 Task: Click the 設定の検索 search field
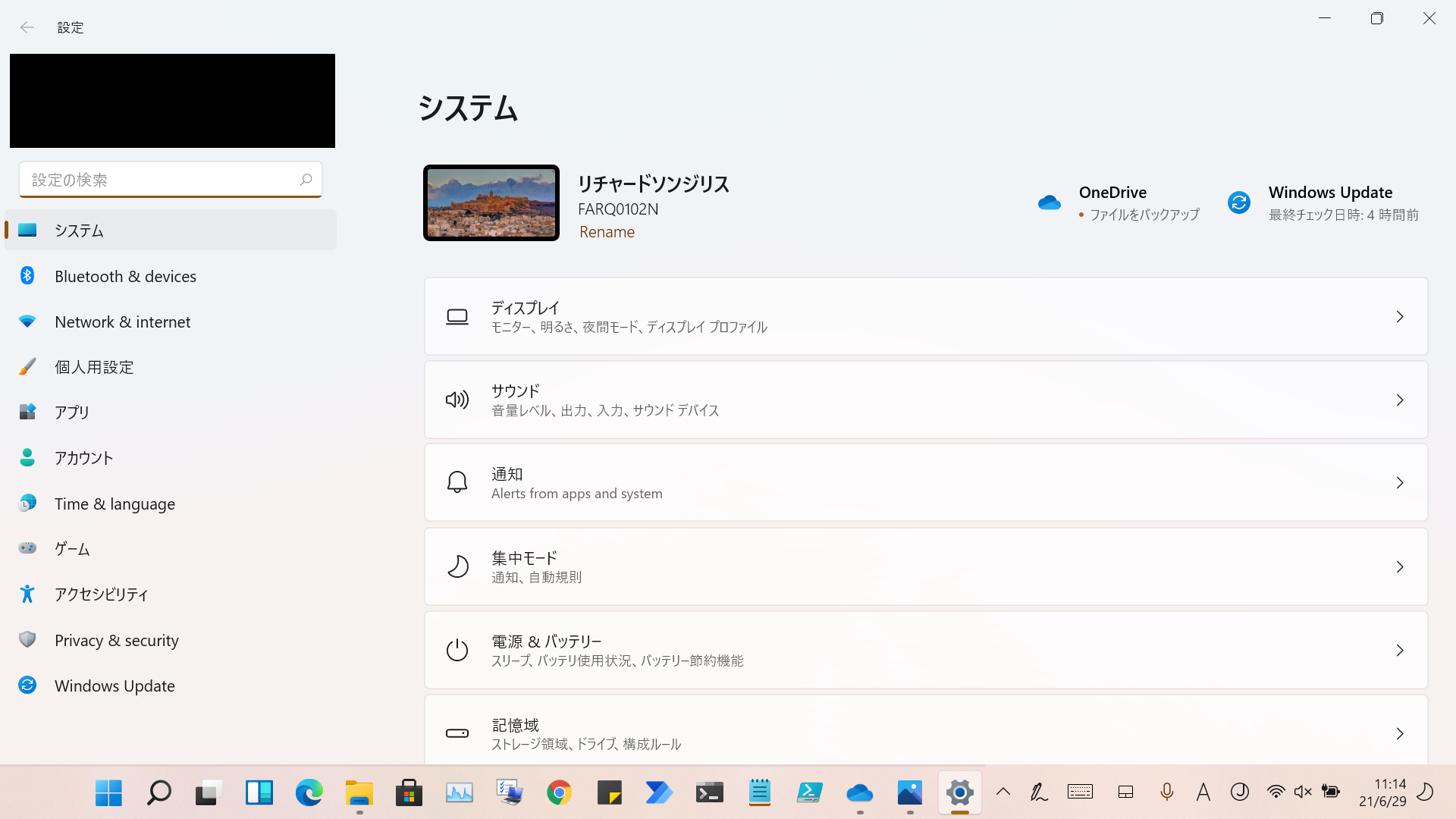click(x=163, y=180)
